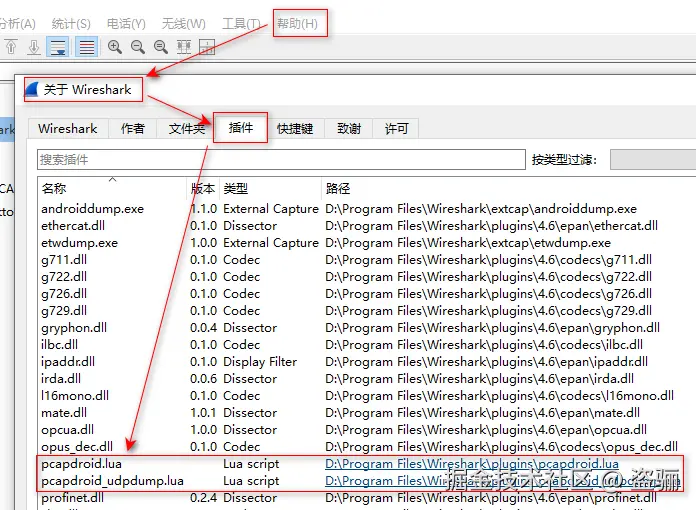The image size is (696, 510).
Task: Select the gryphon.dll plugin name
Action: pos(74,328)
